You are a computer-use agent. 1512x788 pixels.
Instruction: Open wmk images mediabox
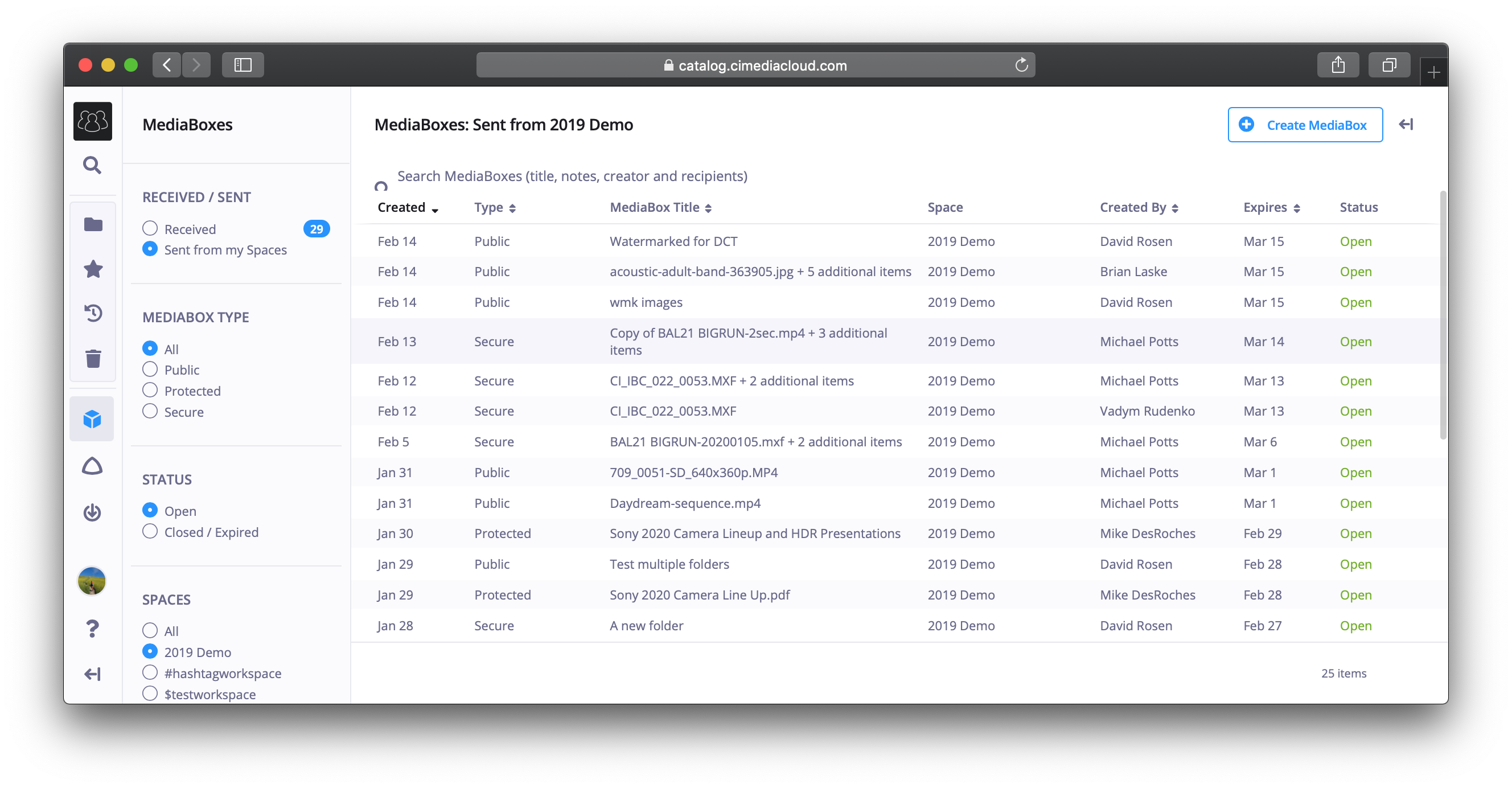coord(646,302)
